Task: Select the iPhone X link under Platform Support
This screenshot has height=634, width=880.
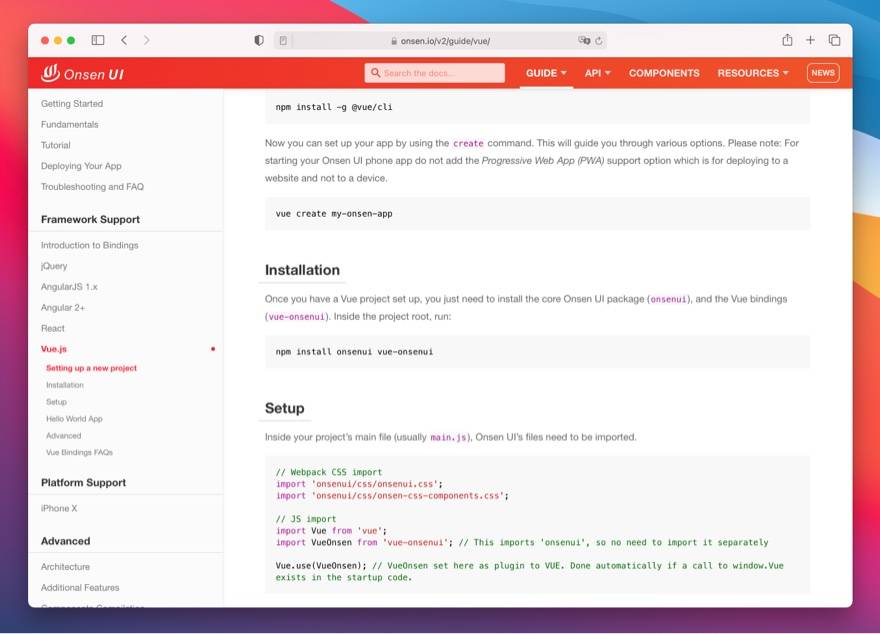Action: [57, 507]
